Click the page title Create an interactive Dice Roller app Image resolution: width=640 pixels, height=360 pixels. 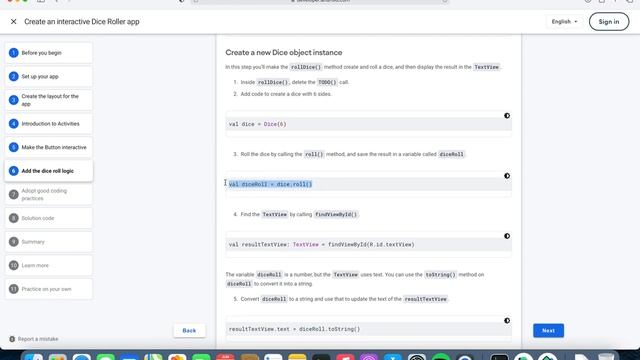[x=82, y=22]
